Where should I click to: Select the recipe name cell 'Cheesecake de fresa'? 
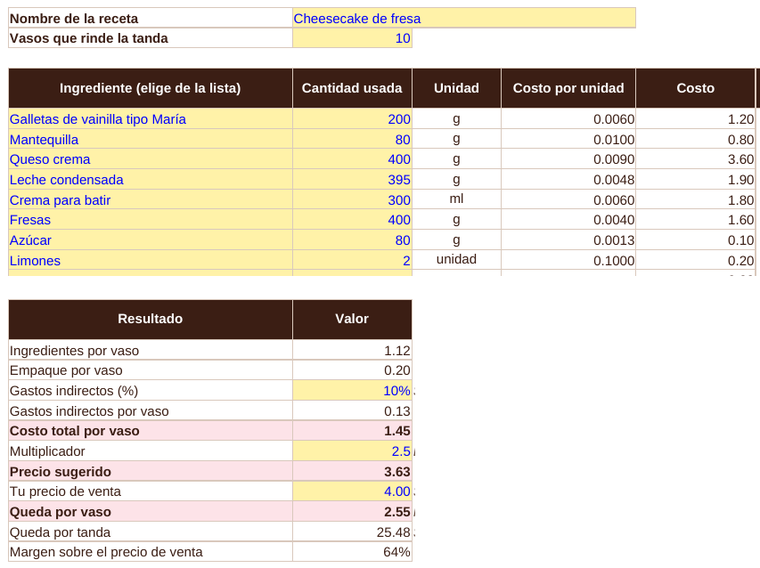(464, 18)
